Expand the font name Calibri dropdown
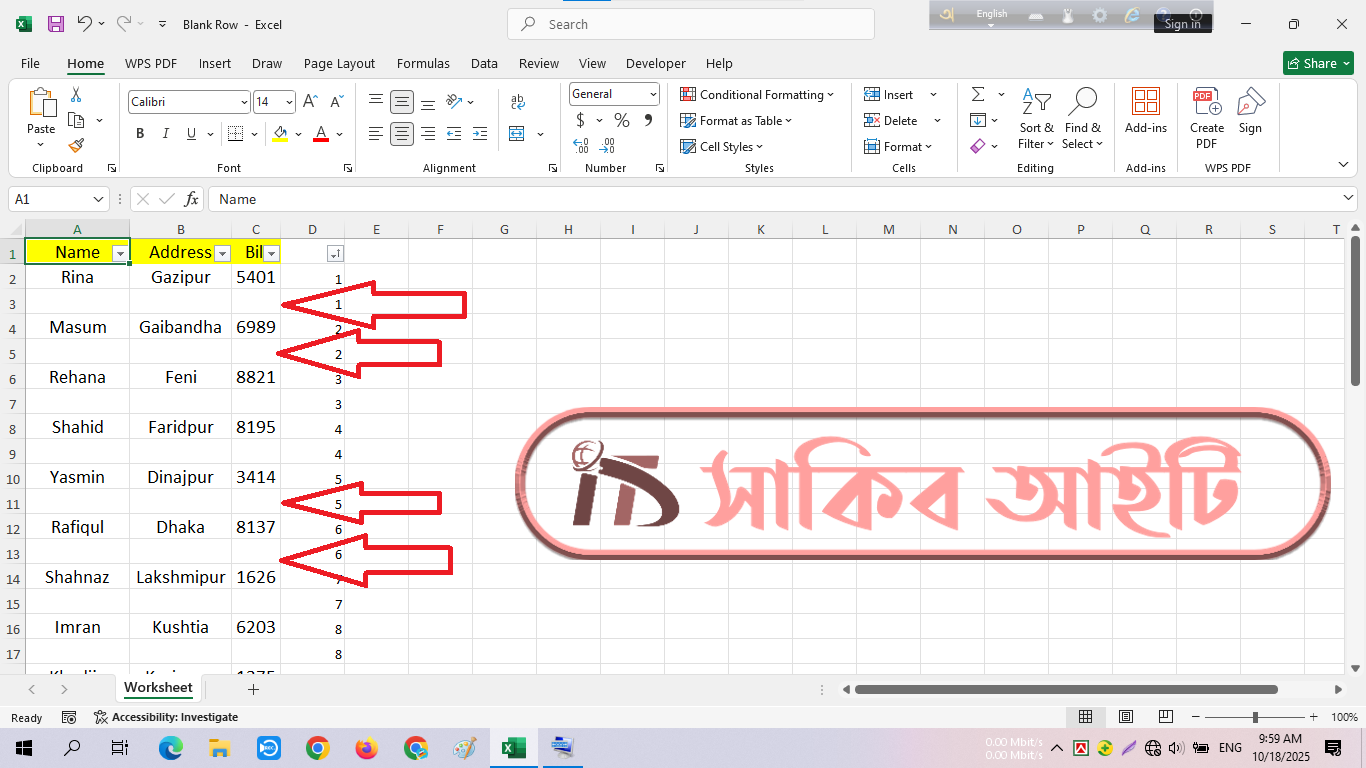 (x=244, y=102)
